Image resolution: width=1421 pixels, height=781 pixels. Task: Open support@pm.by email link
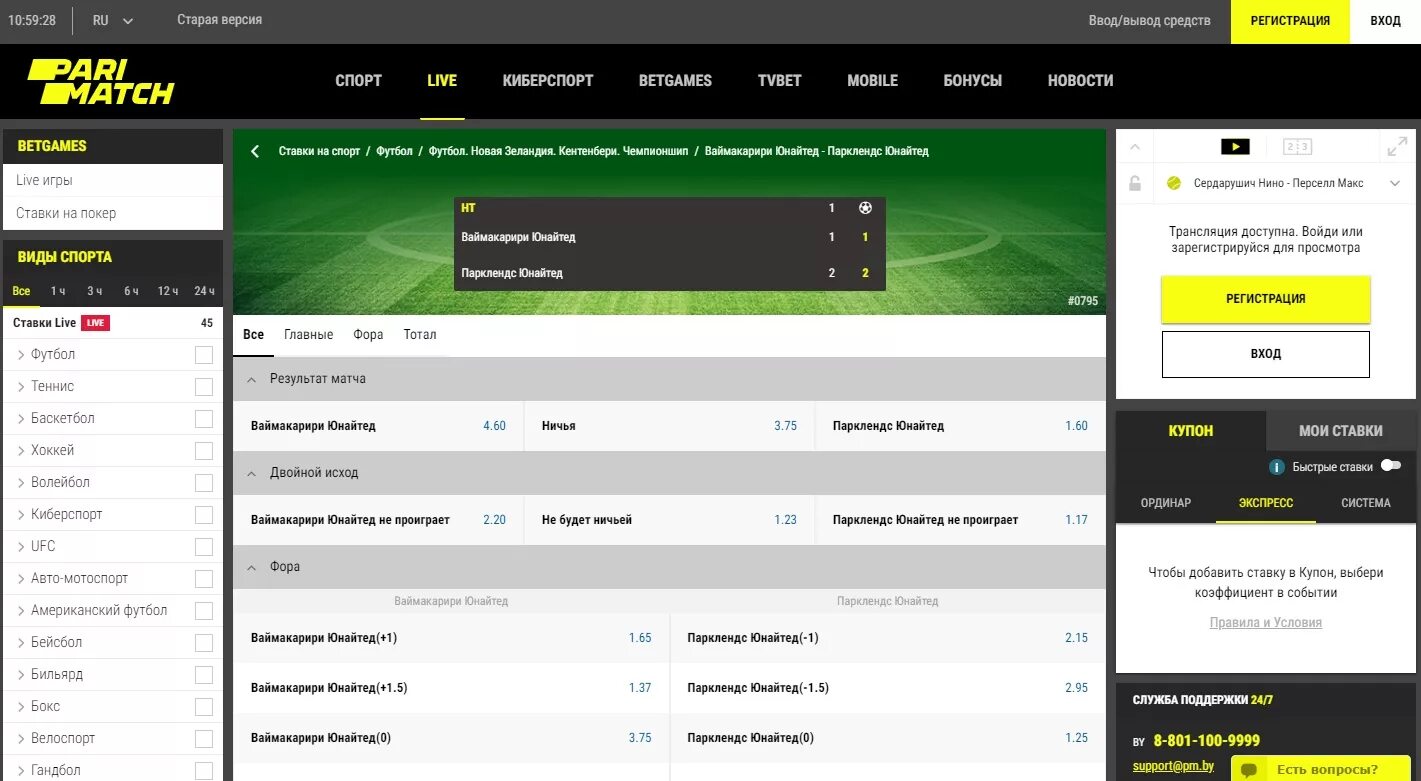[1173, 766]
